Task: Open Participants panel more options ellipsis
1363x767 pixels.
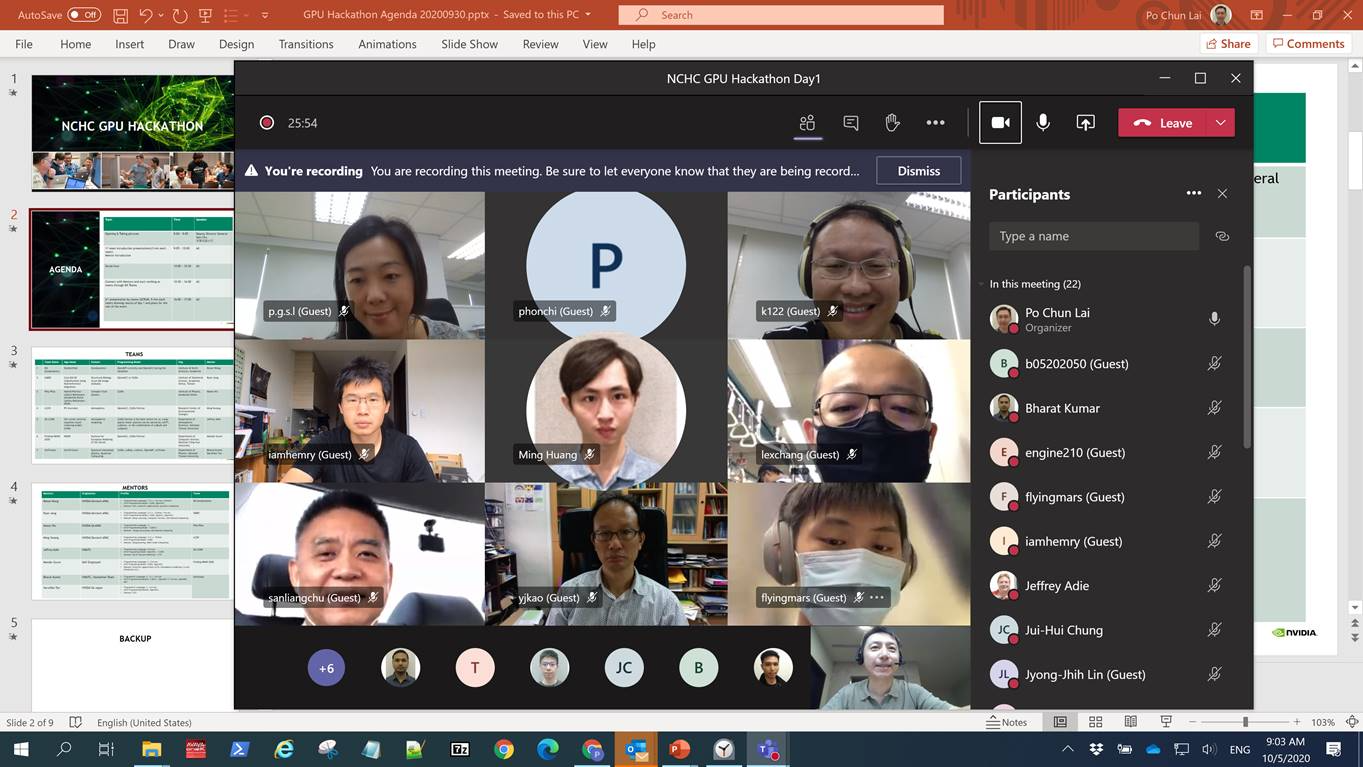Action: point(1194,193)
